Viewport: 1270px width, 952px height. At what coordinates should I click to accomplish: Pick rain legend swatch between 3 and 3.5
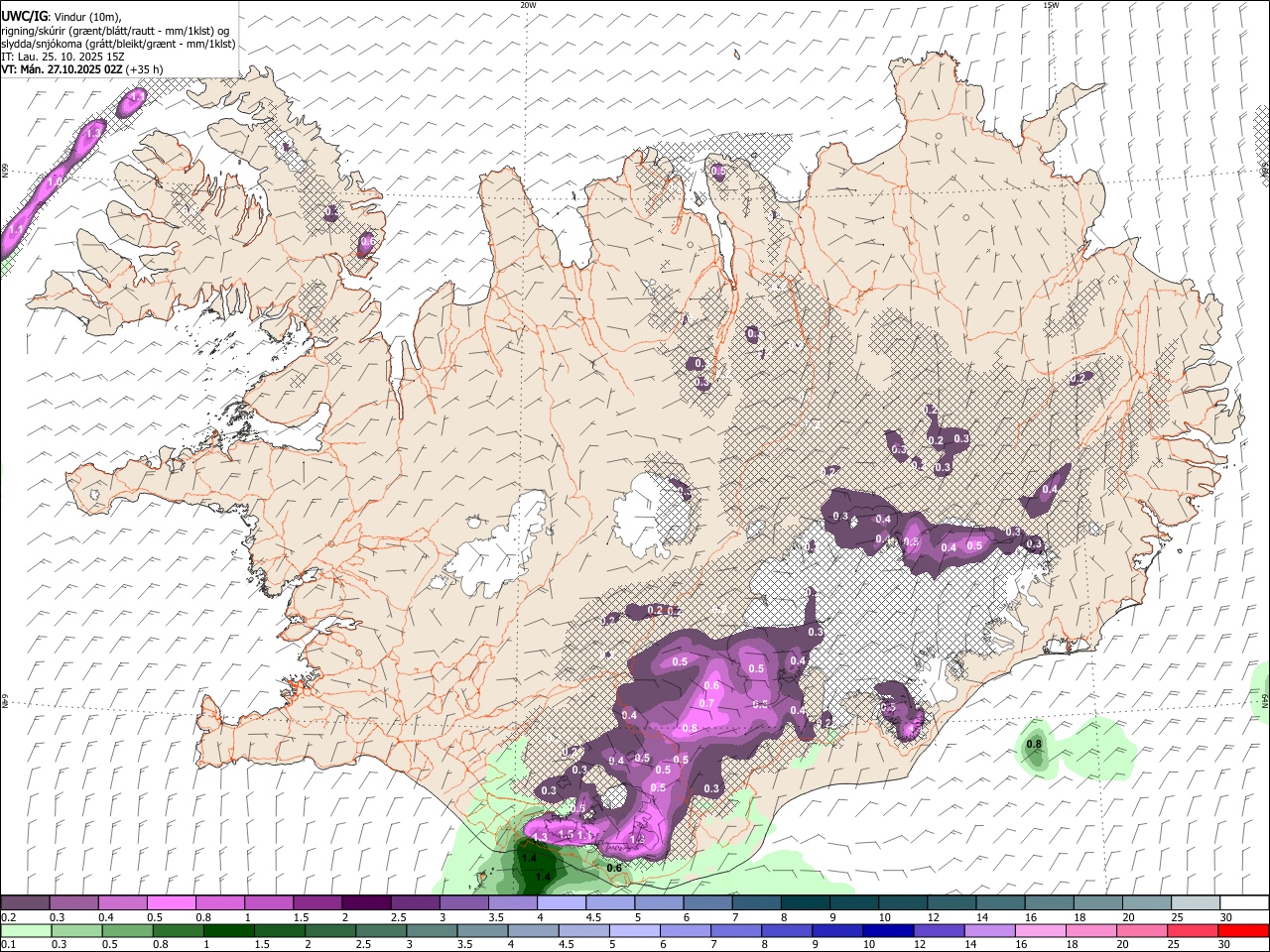click(x=432, y=931)
